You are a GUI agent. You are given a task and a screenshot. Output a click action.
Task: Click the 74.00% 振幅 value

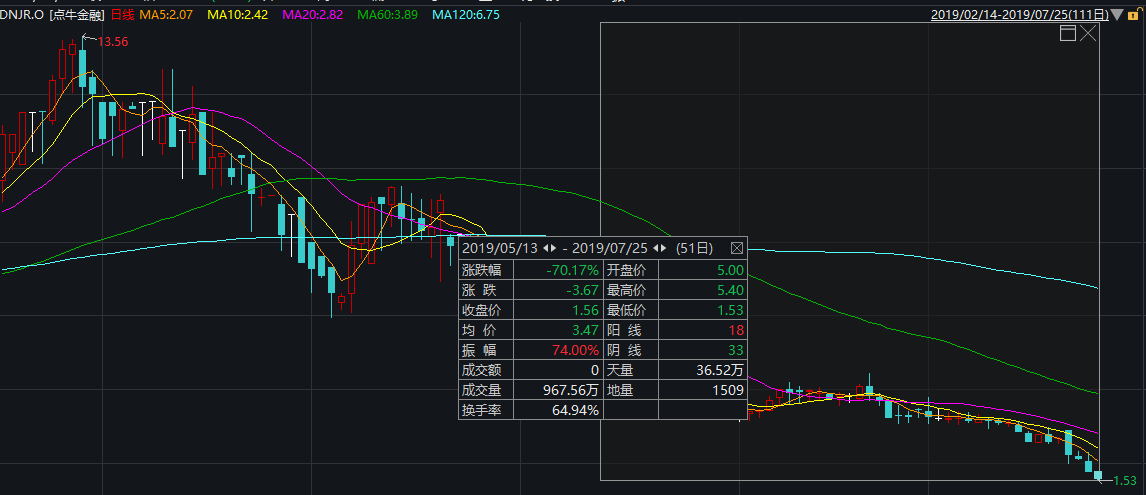point(576,350)
